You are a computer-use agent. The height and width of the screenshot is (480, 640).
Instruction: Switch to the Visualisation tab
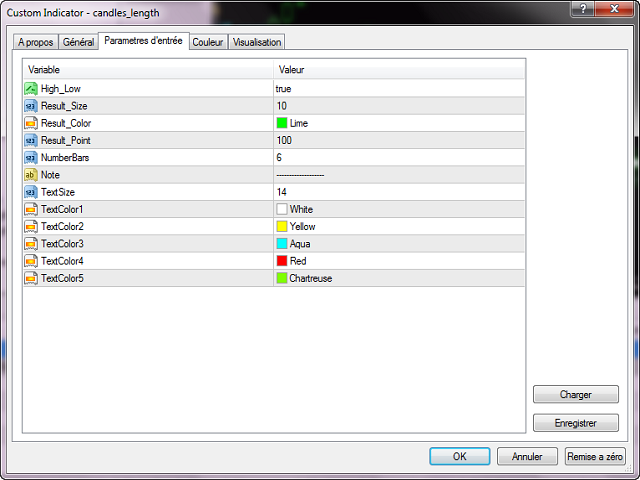pos(257,42)
